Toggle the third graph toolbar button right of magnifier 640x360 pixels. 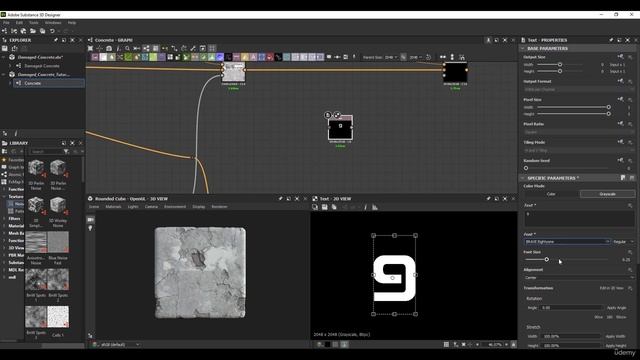tap(156, 48)
